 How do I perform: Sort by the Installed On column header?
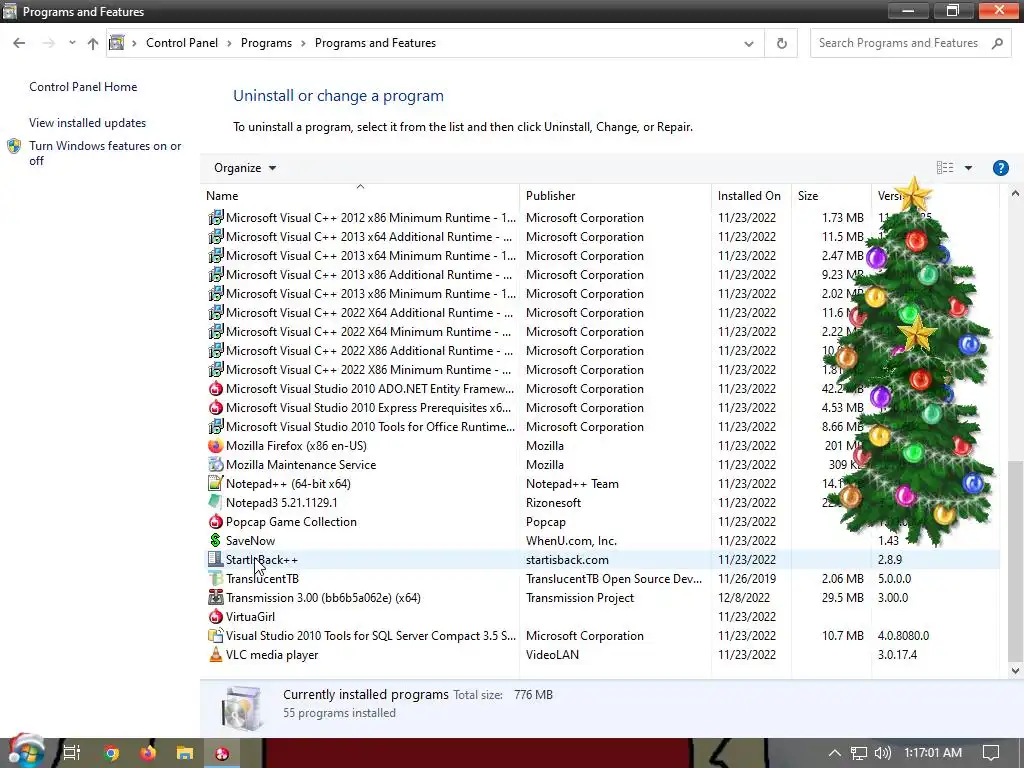(751, 195)
